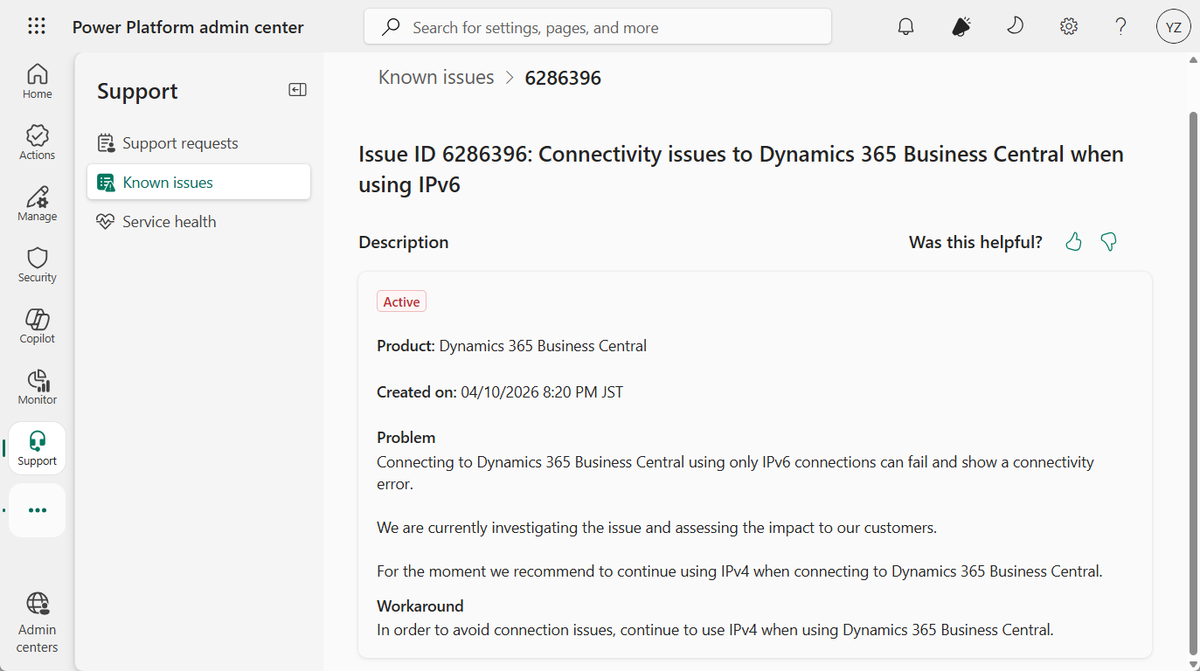View recent history via the clock icon

pyautogui.click(x=1014, y=26)
